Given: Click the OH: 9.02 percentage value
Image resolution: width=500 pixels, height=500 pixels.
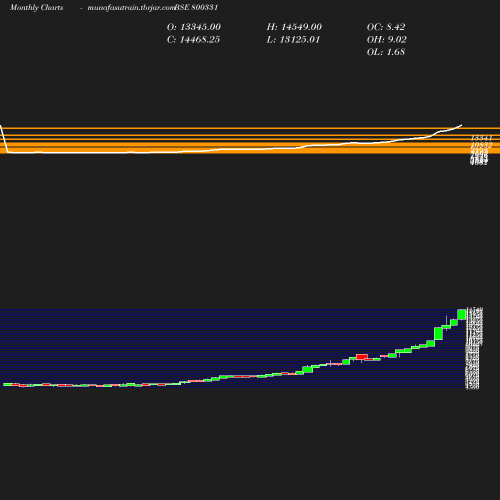Looking at the screenshot, I should point(387,40).
